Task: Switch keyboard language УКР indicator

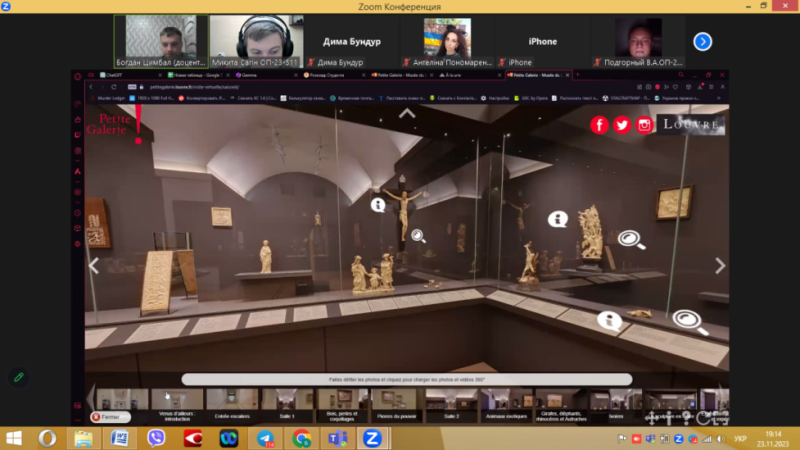Action: (740, 439)
